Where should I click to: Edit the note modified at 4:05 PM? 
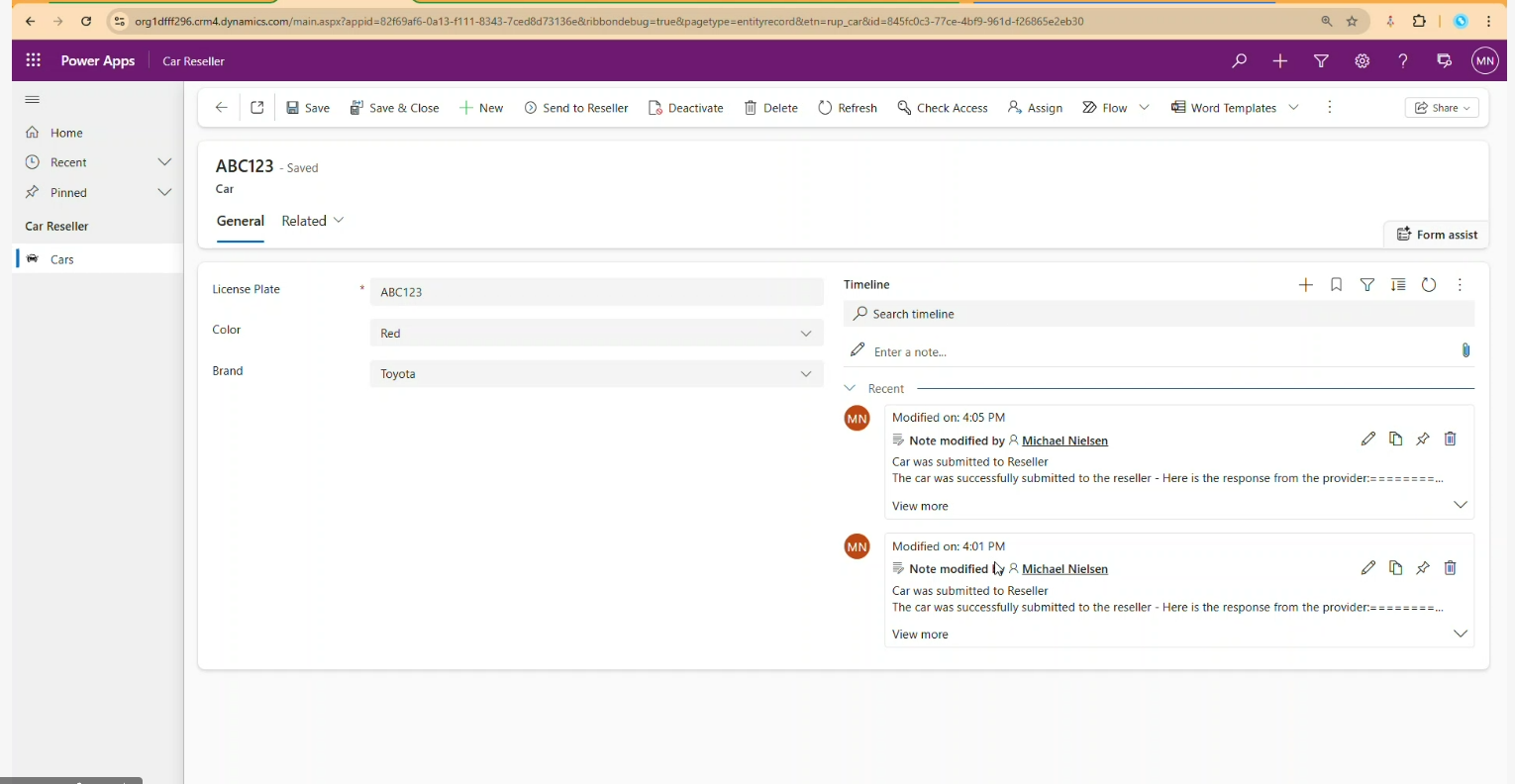click(1367, 439)
